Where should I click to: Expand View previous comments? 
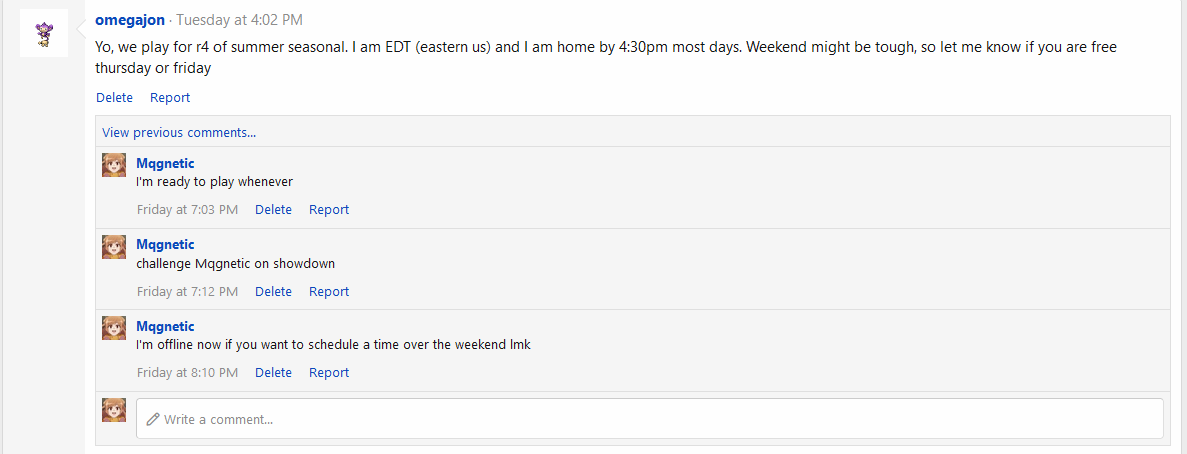tap(179, 132)
